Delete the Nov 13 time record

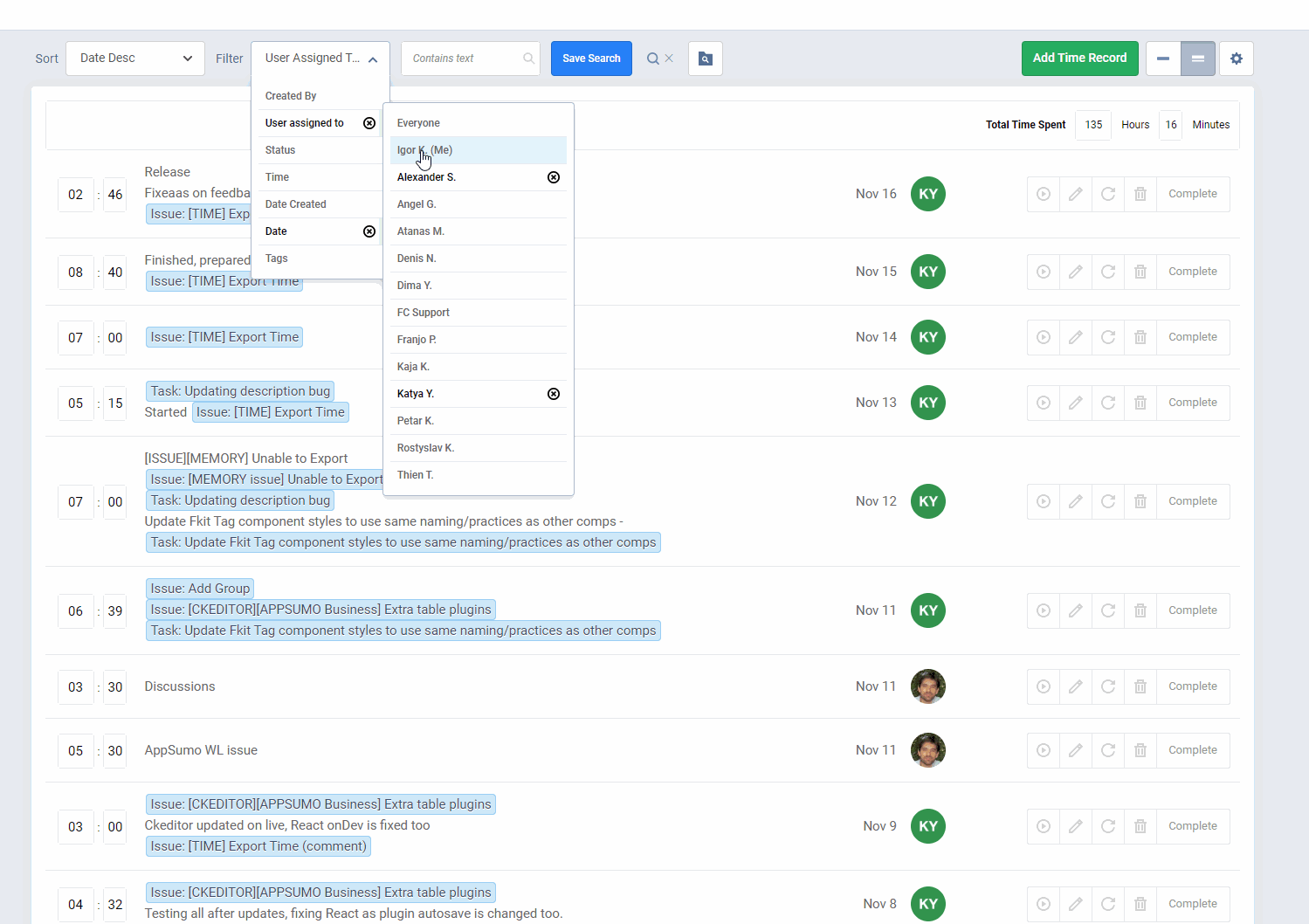(x=1140, y=403)
